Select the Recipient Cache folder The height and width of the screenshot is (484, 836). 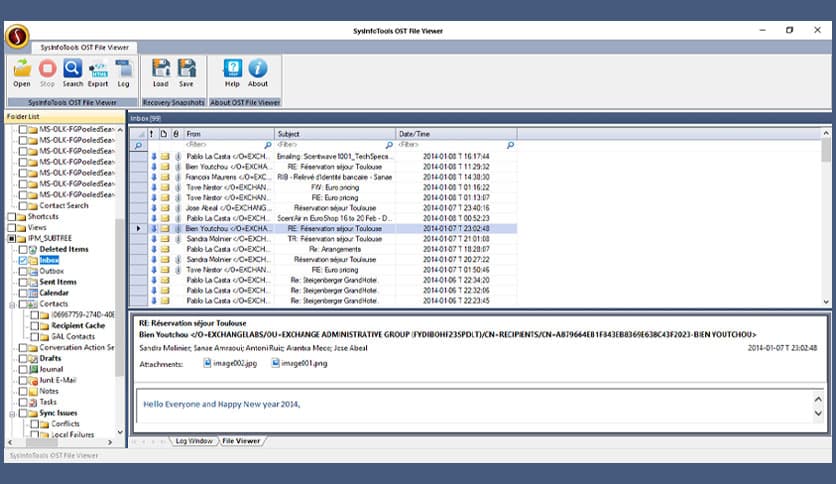pyautogui.click(x=78, y=326)
